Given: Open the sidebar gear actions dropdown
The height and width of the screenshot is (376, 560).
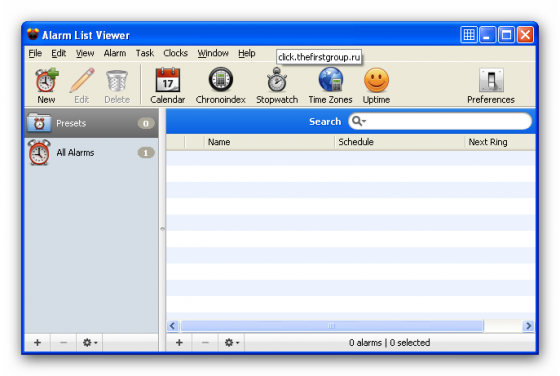Looking at the screenshot, I should (90, 342).
